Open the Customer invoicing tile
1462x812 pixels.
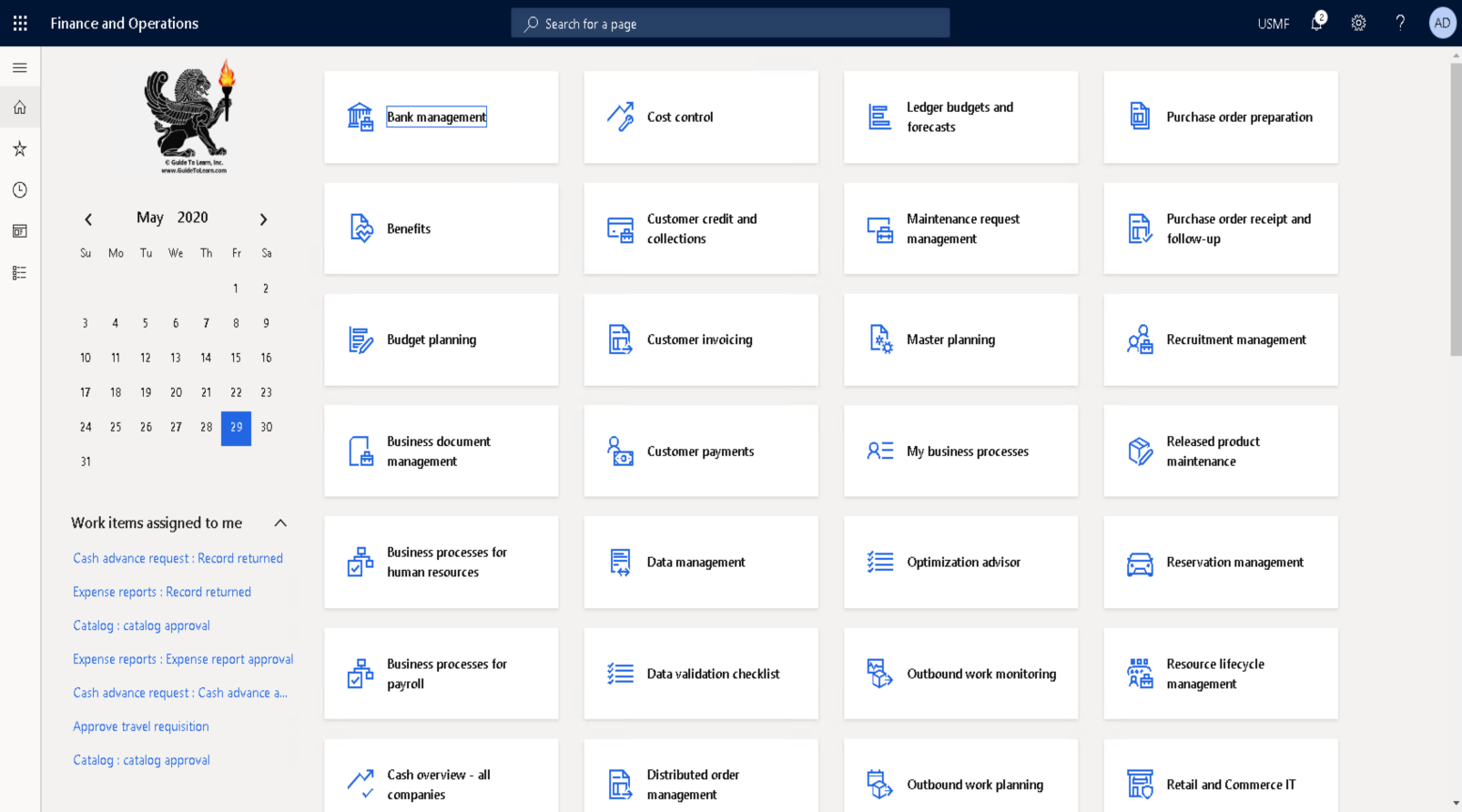(x=700, y=340)
